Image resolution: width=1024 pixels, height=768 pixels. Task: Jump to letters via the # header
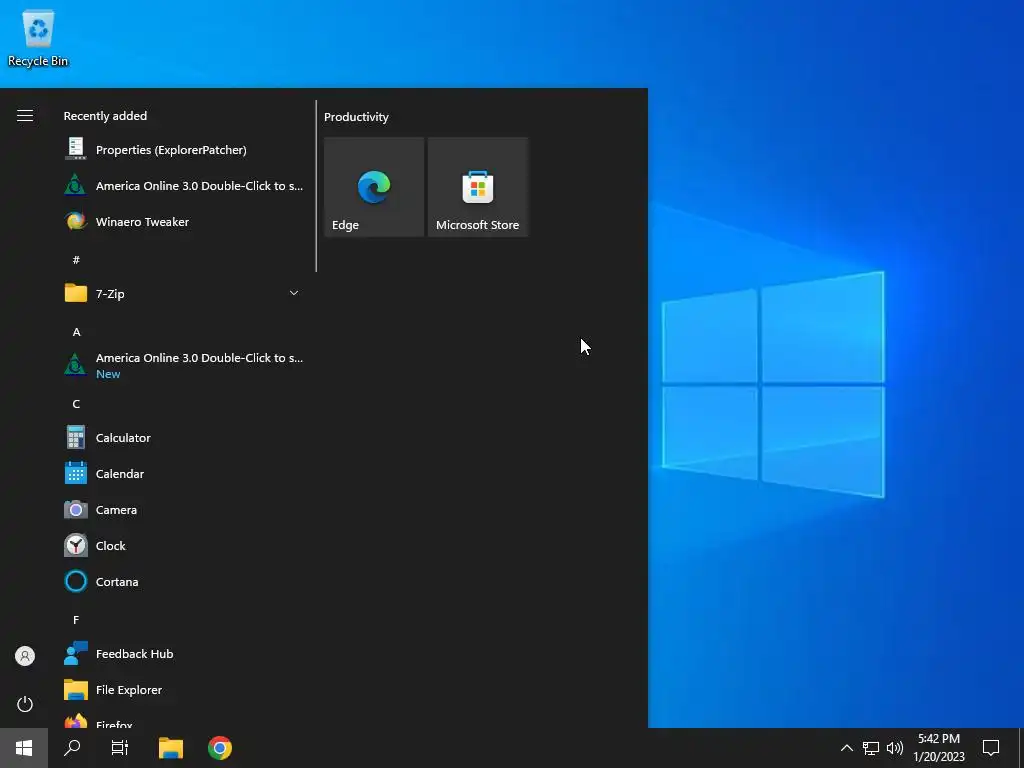pos(76,260)
